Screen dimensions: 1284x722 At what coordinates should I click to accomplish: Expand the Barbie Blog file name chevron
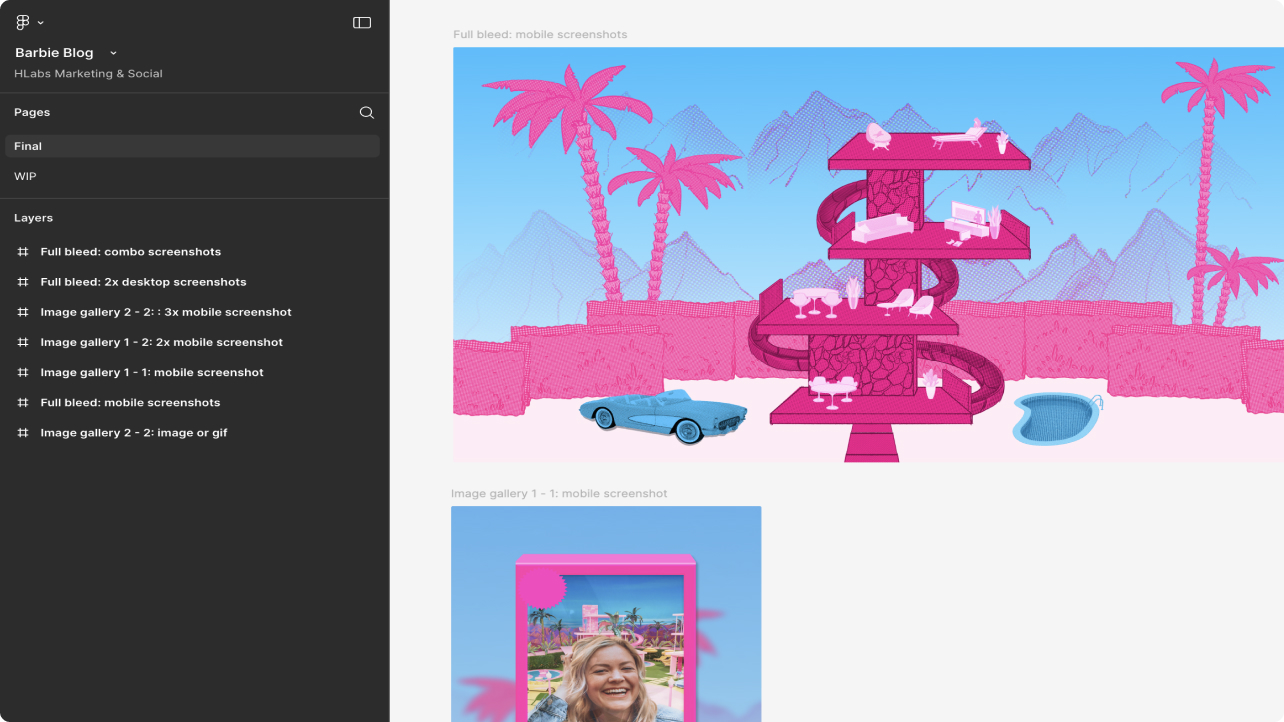coord(113,53)
